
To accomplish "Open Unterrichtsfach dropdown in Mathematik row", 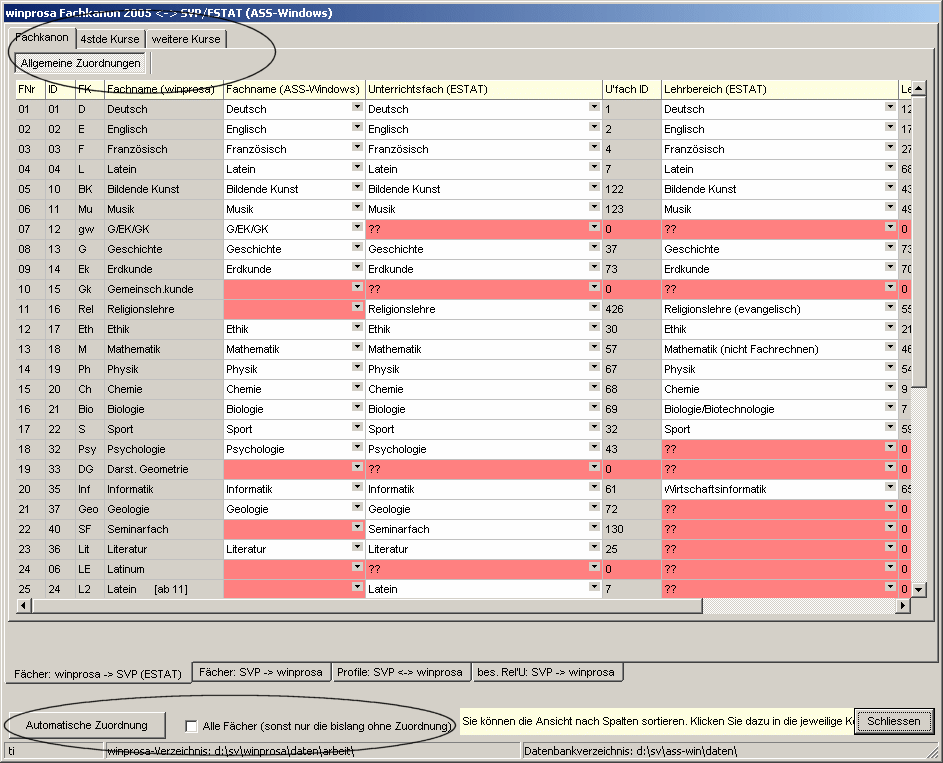I will 593,348.
